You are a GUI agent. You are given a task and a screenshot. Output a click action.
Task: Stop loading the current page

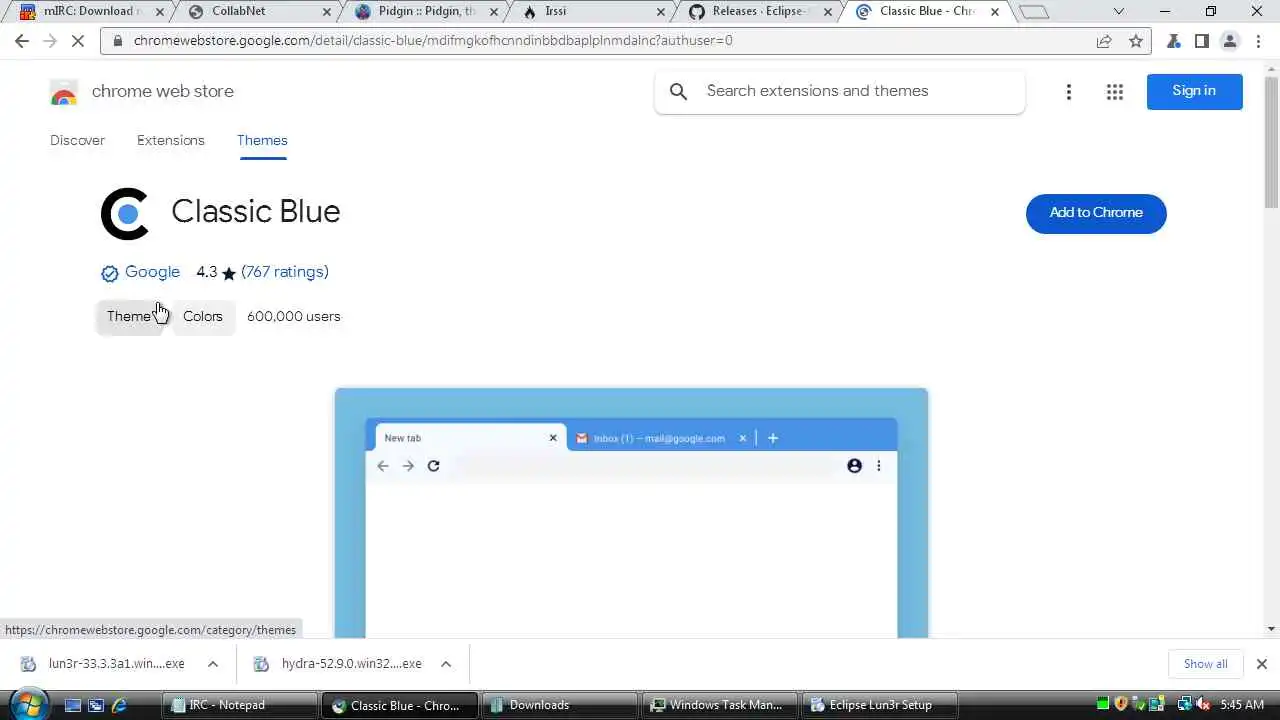point(80,41)
